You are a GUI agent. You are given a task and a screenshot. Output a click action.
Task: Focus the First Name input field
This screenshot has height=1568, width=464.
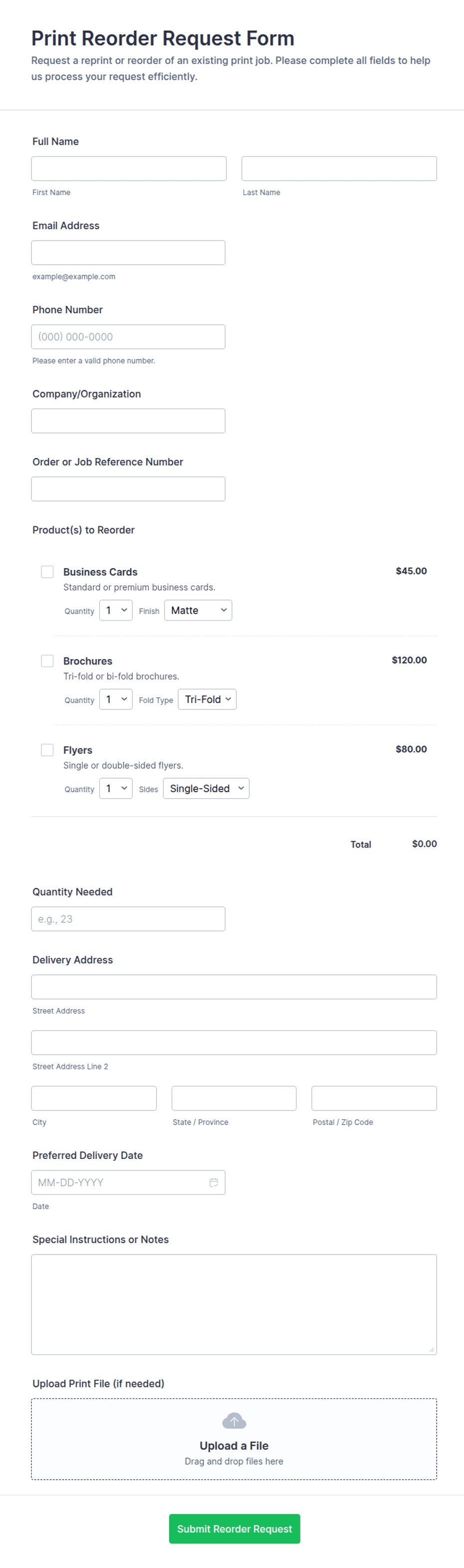pyautogui.click(x=129, y=168)
